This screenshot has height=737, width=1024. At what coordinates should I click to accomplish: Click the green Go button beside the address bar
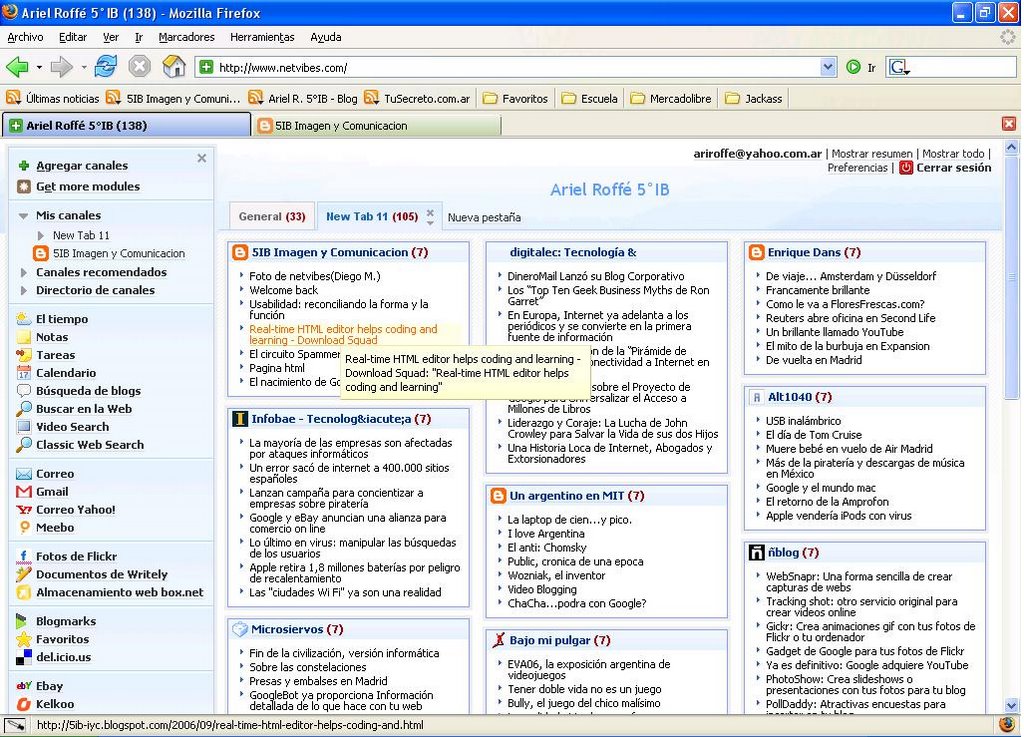(853, 67)
